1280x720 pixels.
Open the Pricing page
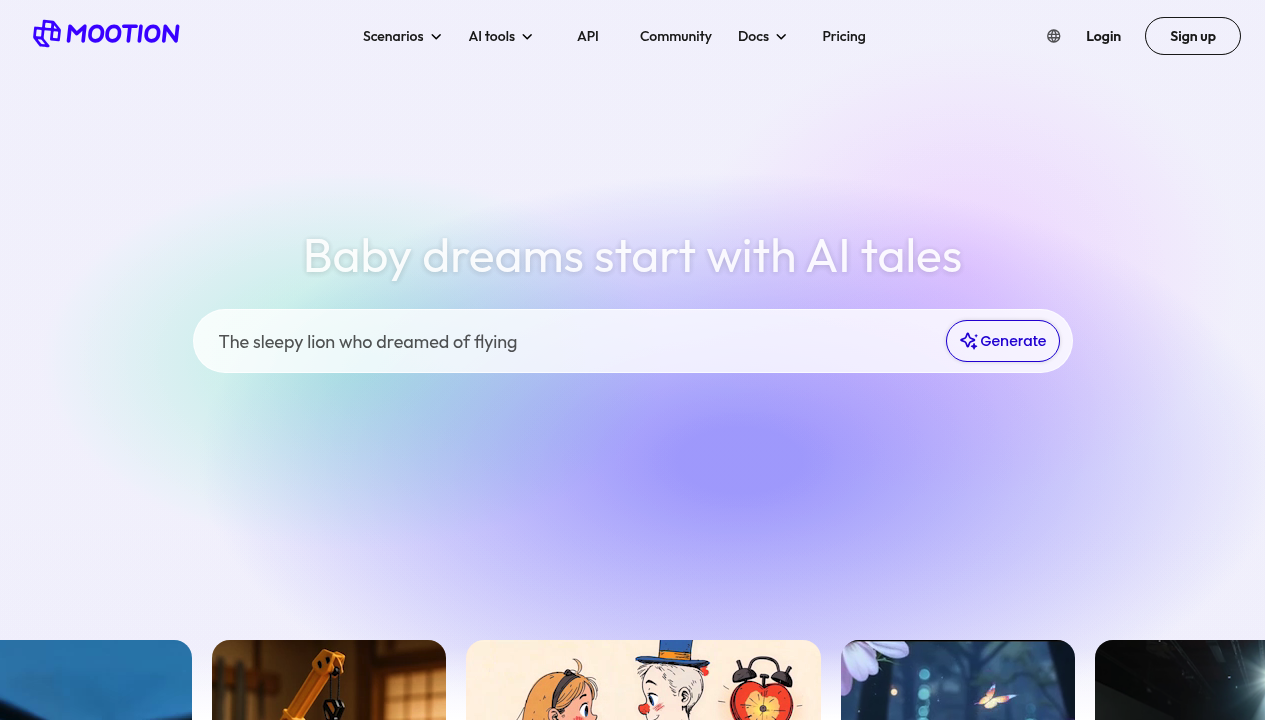(x=844, y=36)
